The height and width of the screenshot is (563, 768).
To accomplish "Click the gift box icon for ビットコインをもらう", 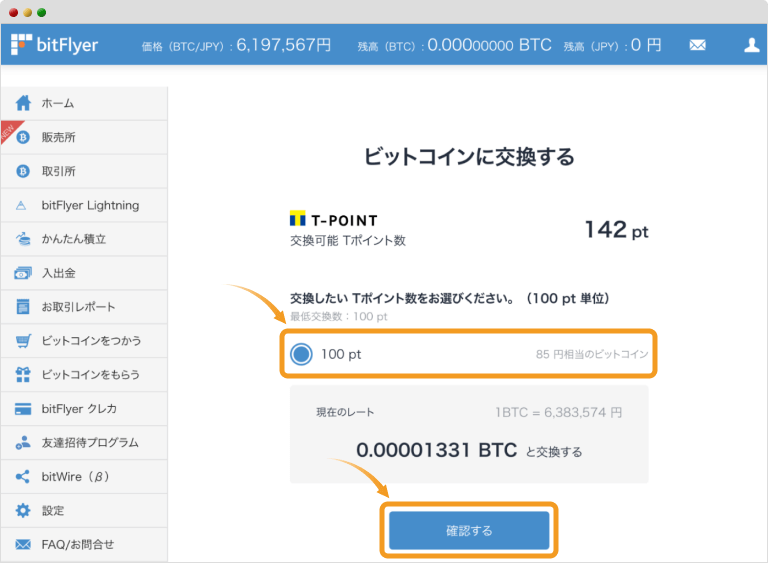I will click(x=23, y=374).
